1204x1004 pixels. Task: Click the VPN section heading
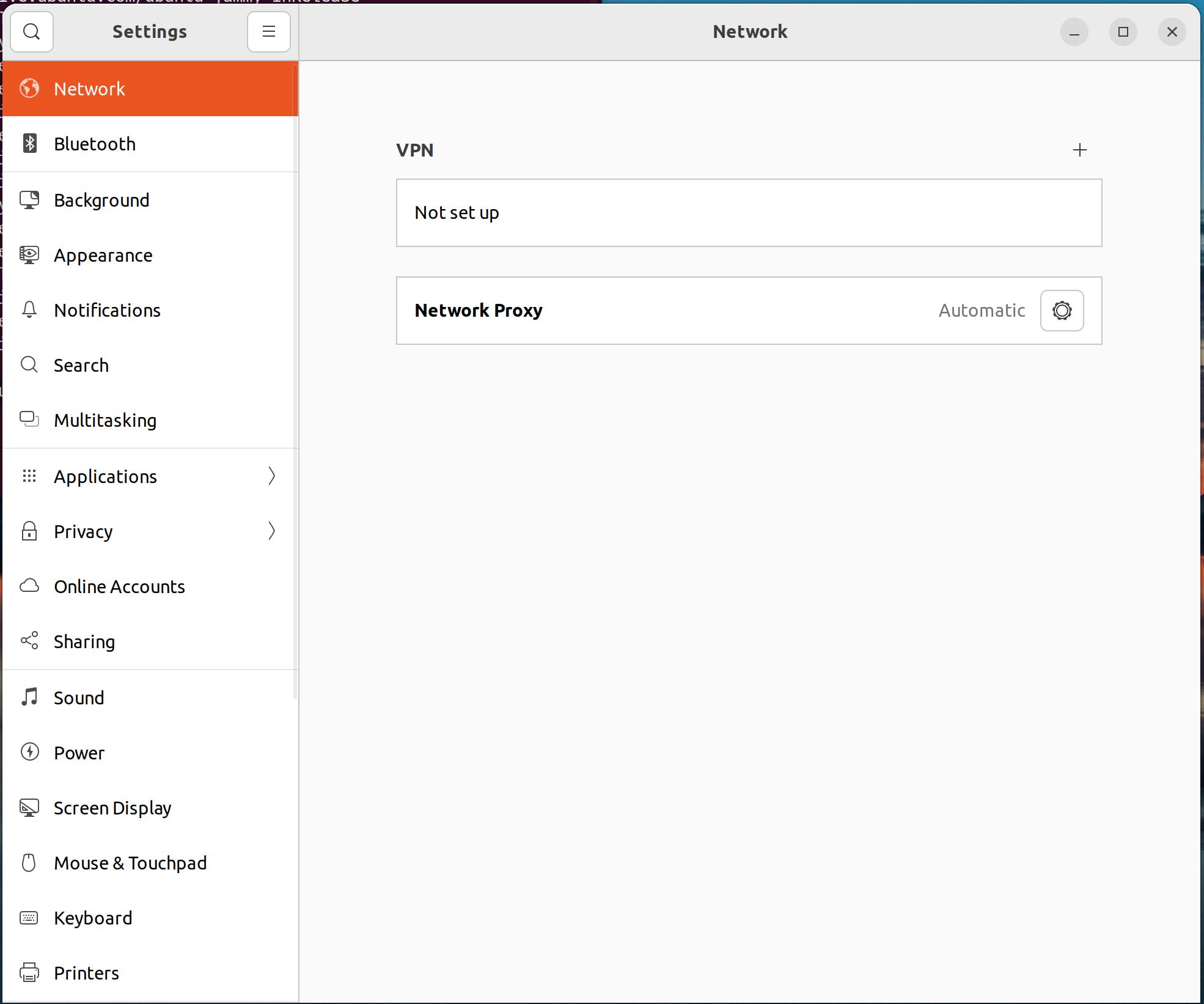414,150
